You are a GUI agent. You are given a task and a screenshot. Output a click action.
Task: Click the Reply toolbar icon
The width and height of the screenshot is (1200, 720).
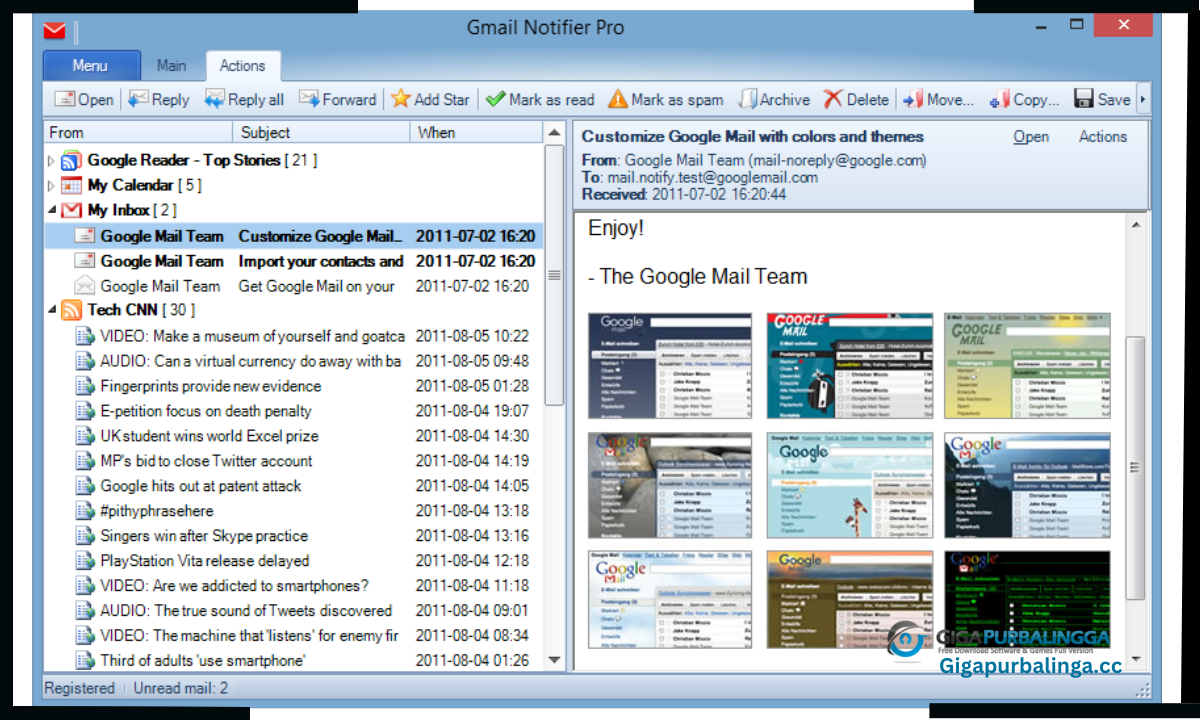[x=138, y=99]
